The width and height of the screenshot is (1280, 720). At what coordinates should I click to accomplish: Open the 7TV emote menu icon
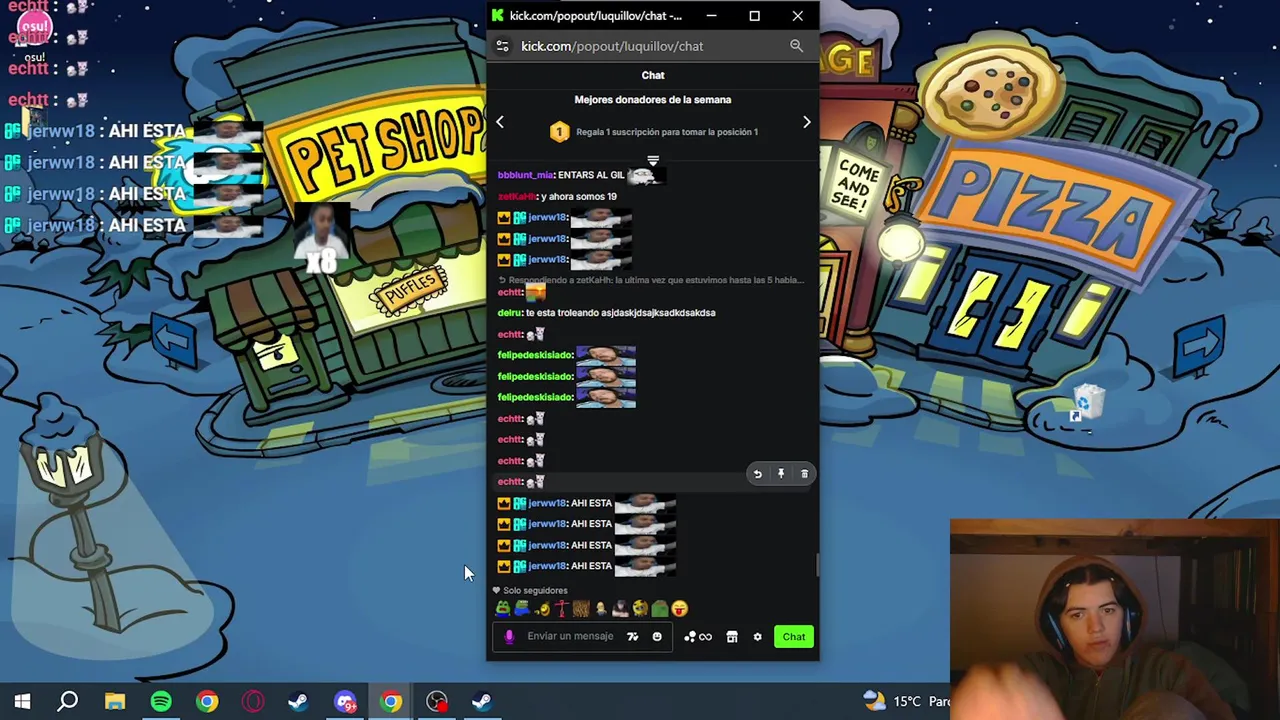click(x=632, y=637)
